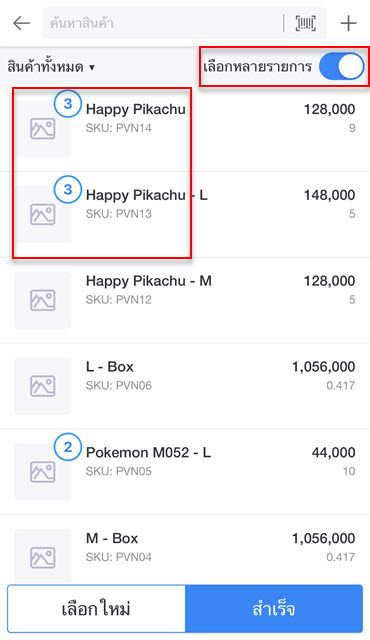The width and height of the screenshot is (370, 640).
Task: Click the เลือกใหม่ reset button
Action: tap(96, 609)
